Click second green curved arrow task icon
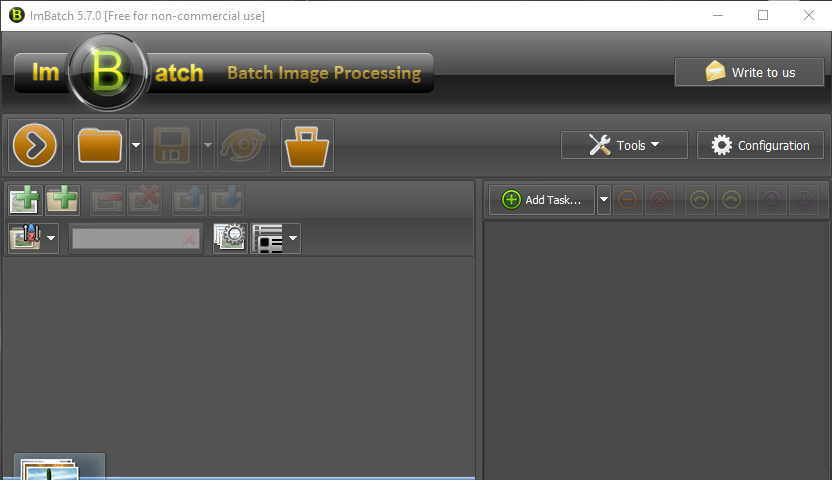This screenshot has width=832, height=480. (731, 200)
